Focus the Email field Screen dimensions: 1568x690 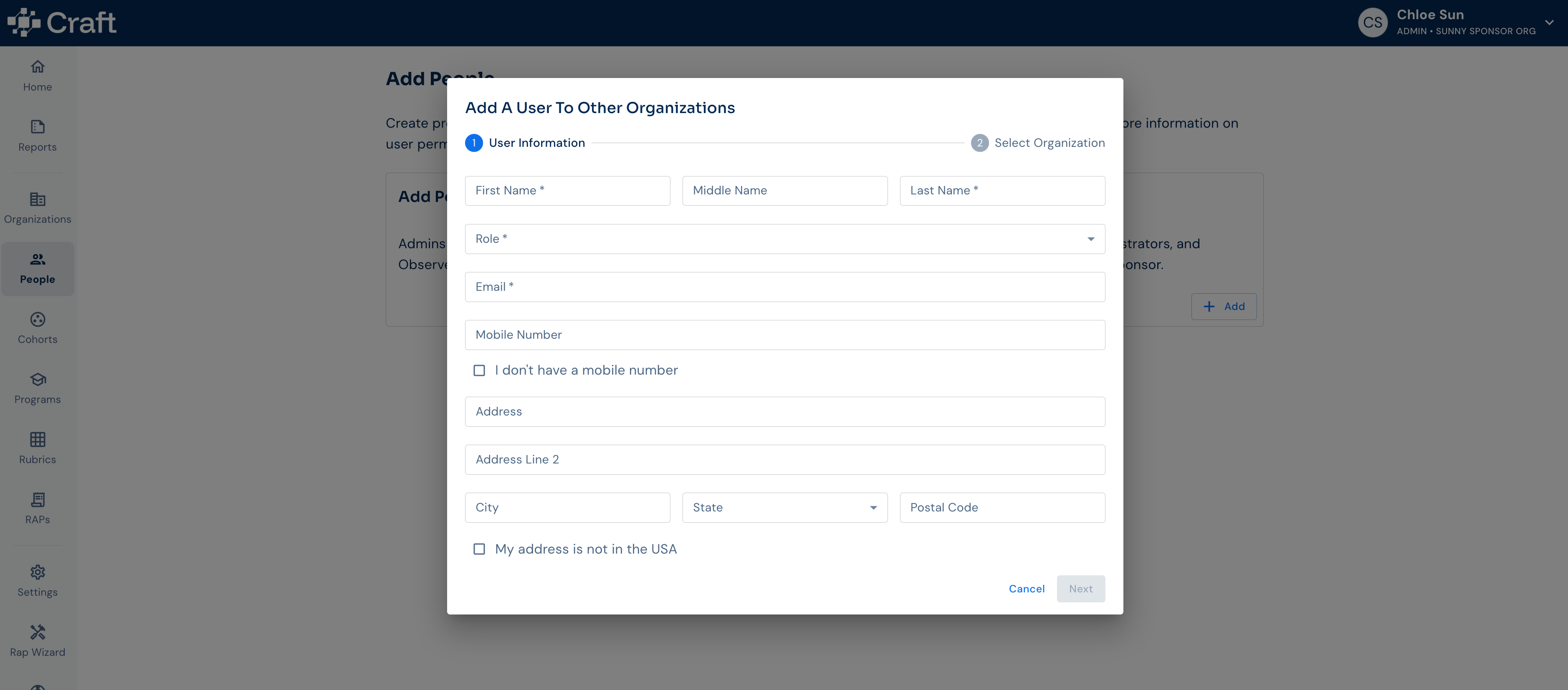point(784,287)
